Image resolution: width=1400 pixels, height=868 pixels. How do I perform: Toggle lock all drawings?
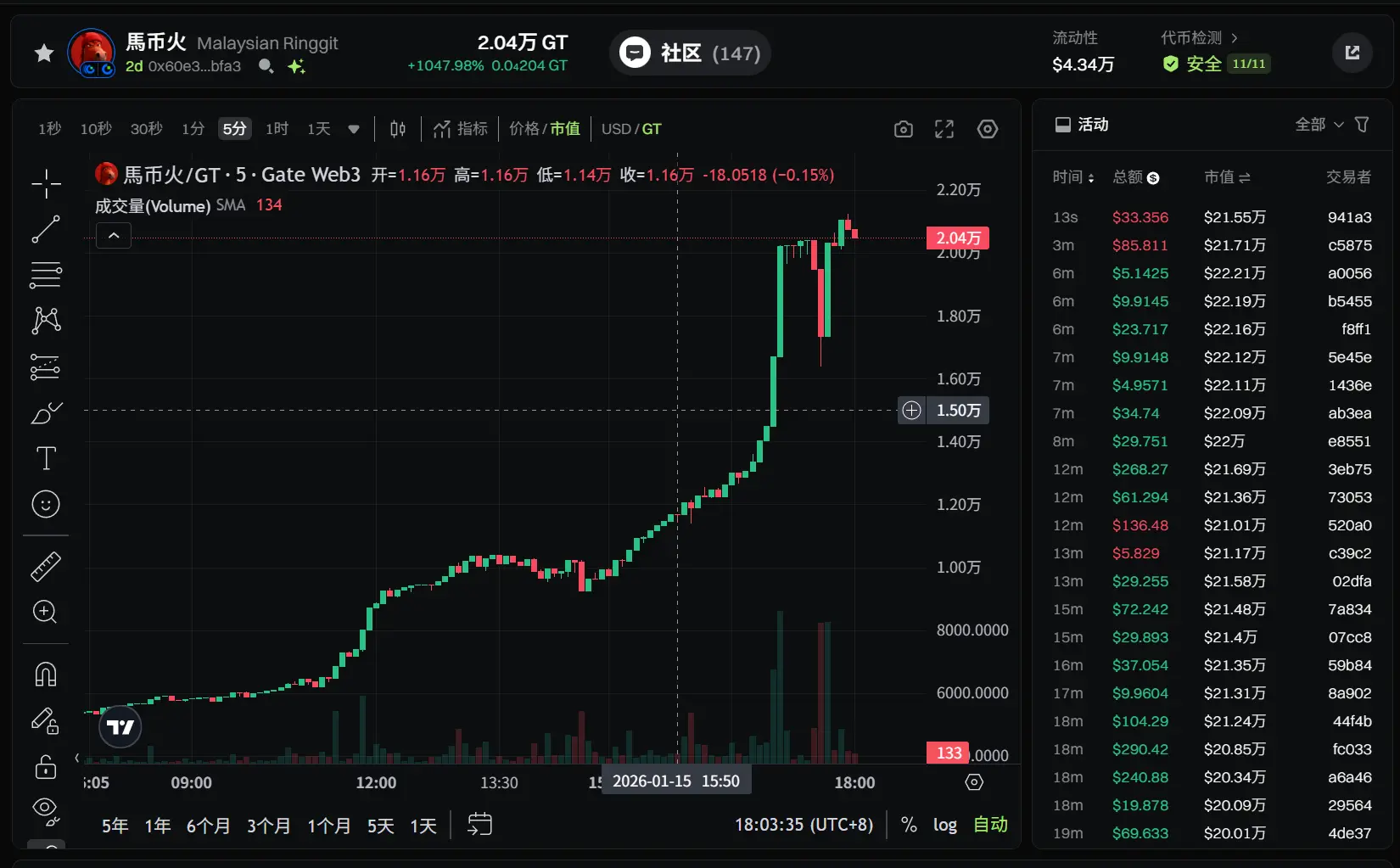click(46, 766)
